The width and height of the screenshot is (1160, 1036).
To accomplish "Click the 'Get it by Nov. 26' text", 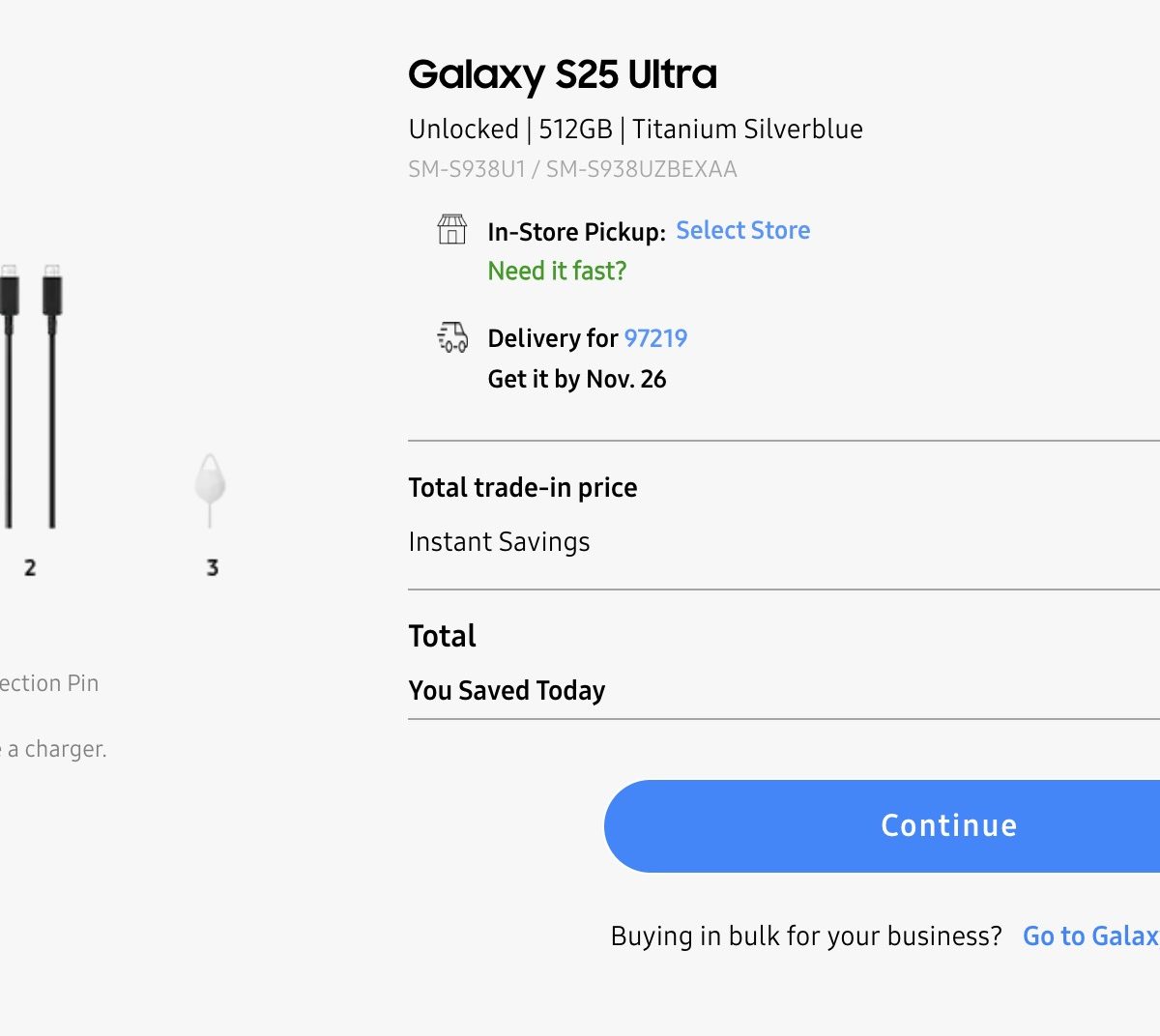I will 577,379.
